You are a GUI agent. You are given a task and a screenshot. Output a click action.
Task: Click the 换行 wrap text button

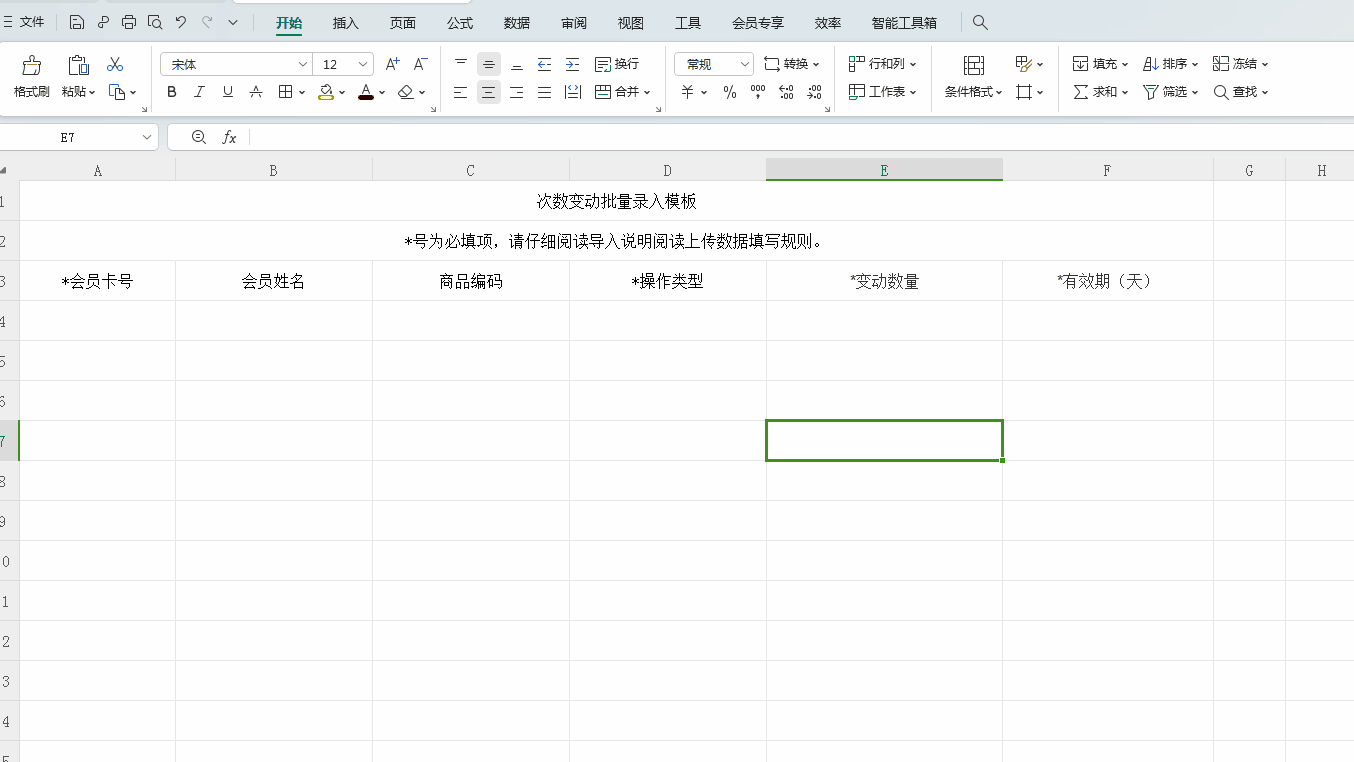click(620, 63)
